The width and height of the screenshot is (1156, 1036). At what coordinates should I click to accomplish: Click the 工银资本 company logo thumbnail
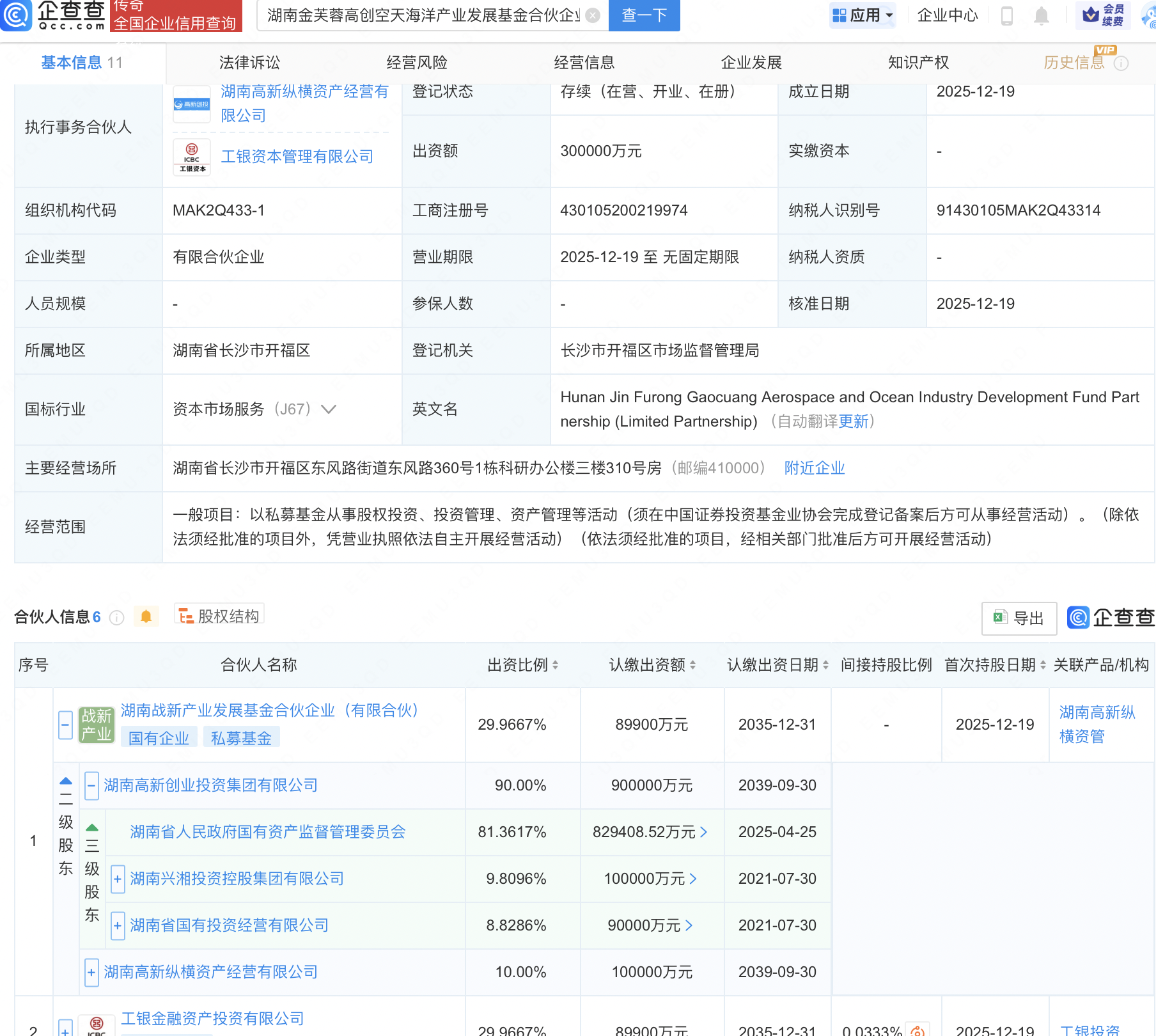(x=191, y=157)
